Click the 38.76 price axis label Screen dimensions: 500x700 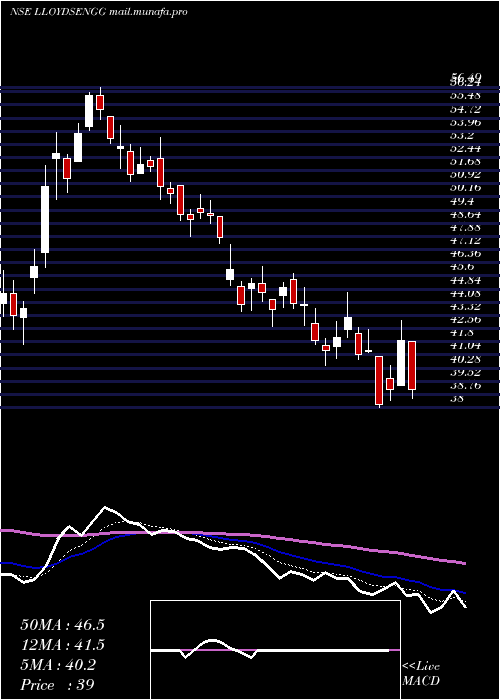click(465, 385)
